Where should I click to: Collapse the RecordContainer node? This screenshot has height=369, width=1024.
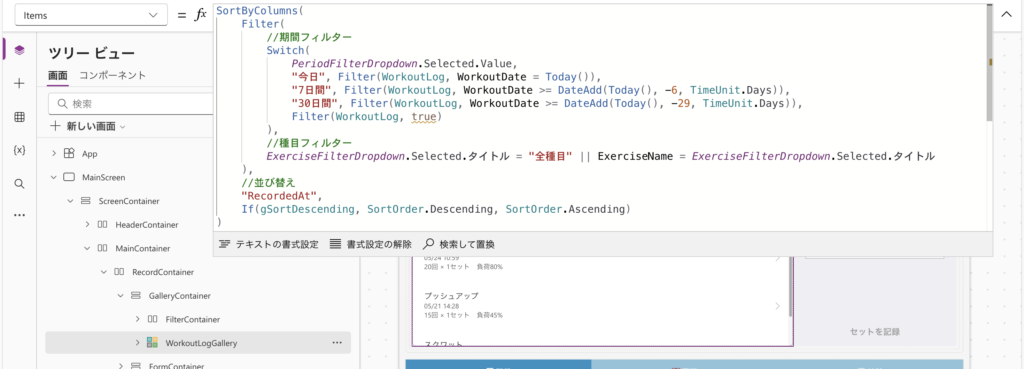tap(104, 272)
